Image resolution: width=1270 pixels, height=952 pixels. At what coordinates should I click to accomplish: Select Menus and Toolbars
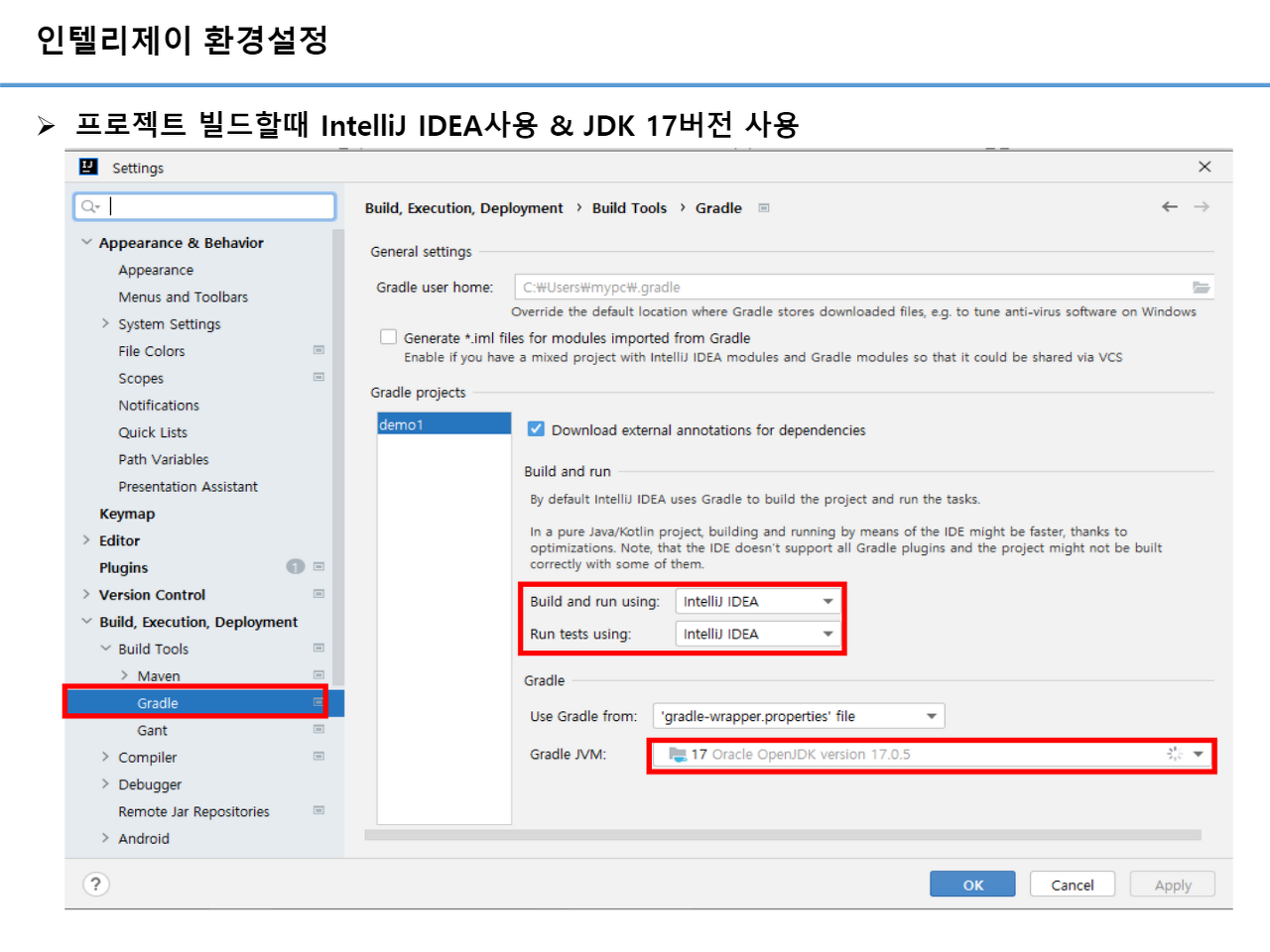pos(183,297)
